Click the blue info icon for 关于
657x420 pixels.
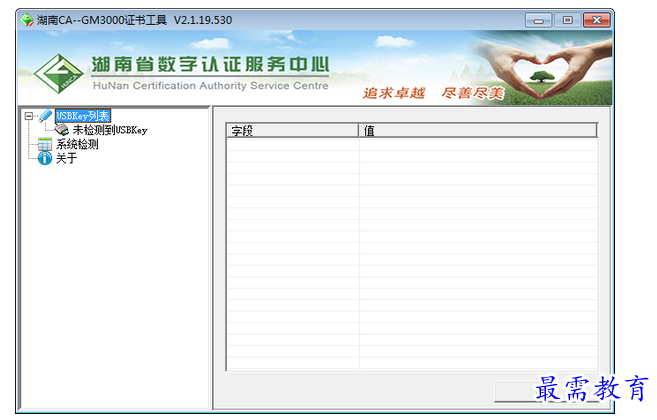tap(45, 158)
